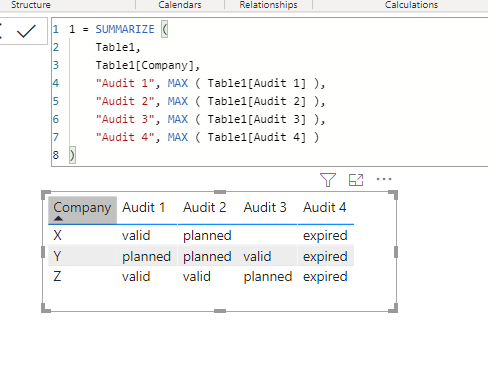Open the Relationships ribbon group
The height and width of the screenshot is (390, 488).
coord(268,5)
